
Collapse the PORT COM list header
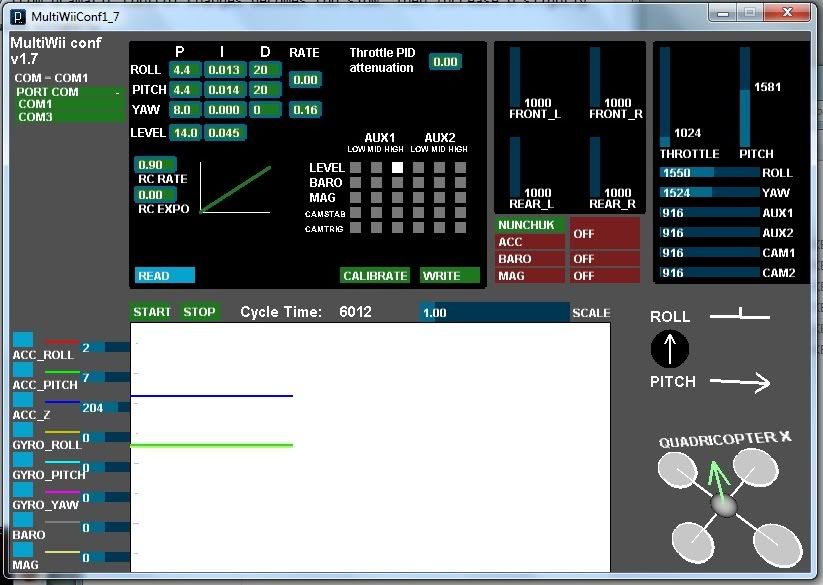click(x=69, y=92)
